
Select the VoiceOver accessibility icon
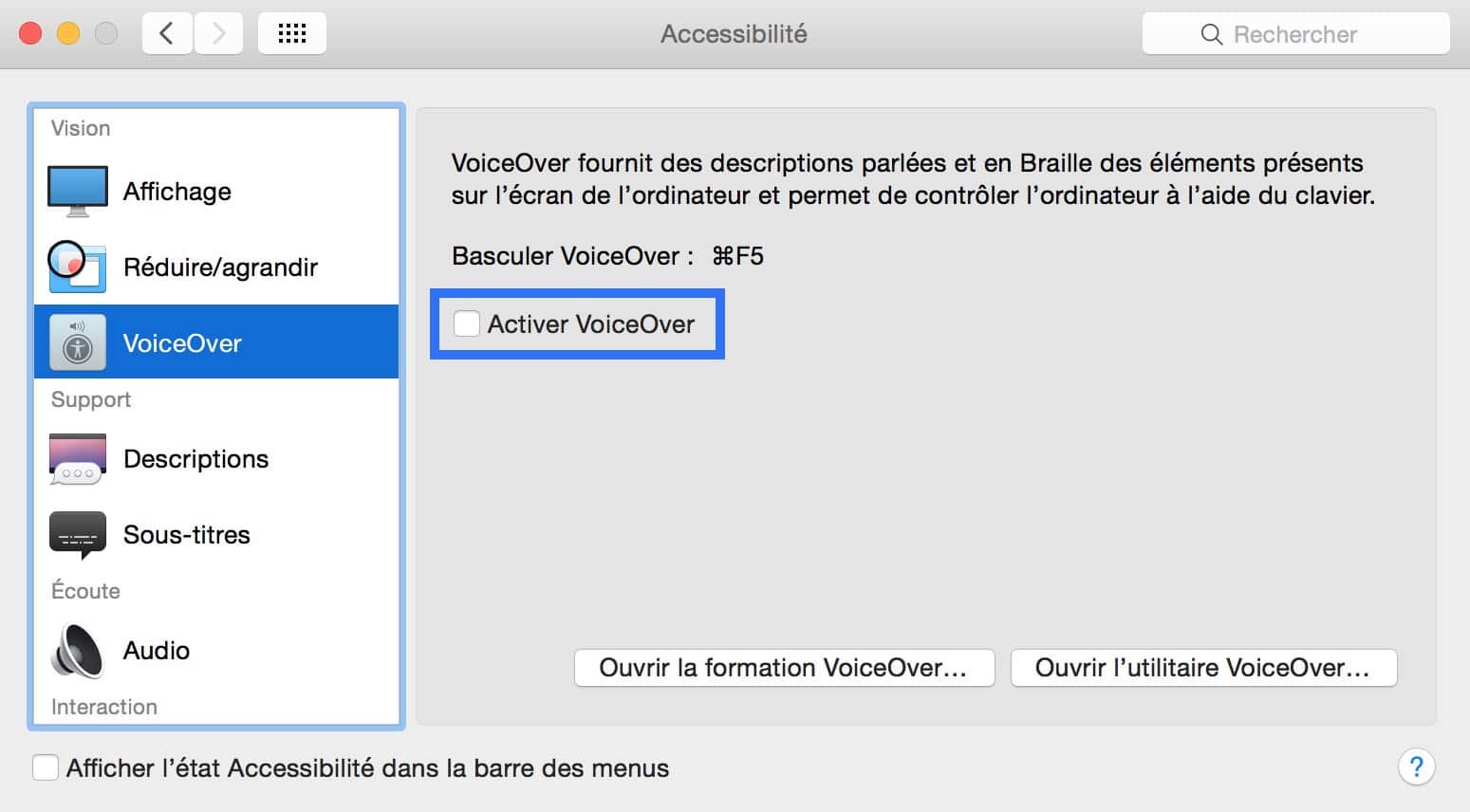coord(78,342)
